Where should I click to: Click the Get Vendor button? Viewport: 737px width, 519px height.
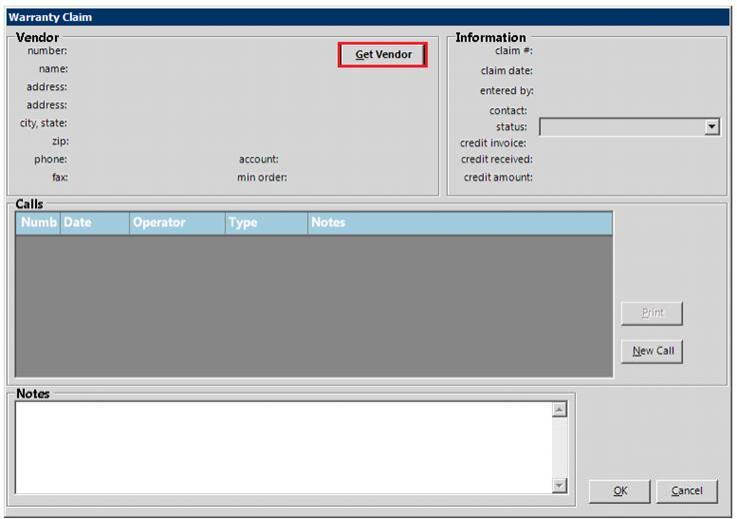pyautogui.click(x=383, y=55)
